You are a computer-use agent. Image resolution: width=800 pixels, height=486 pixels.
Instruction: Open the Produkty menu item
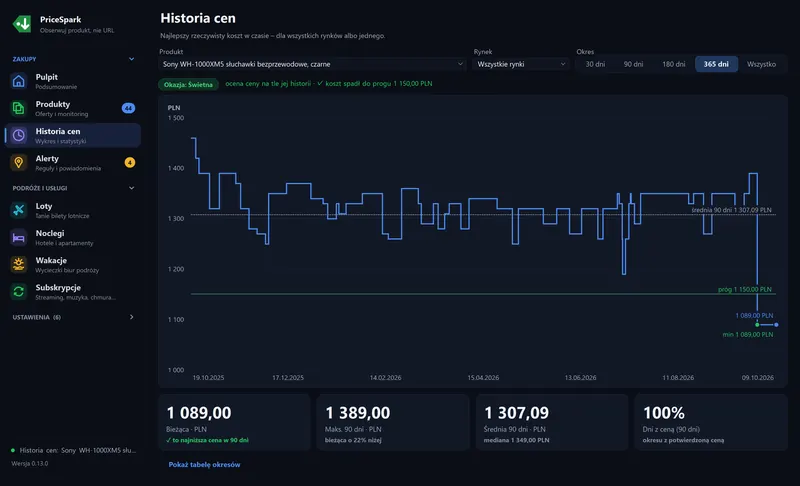(72, 108)
